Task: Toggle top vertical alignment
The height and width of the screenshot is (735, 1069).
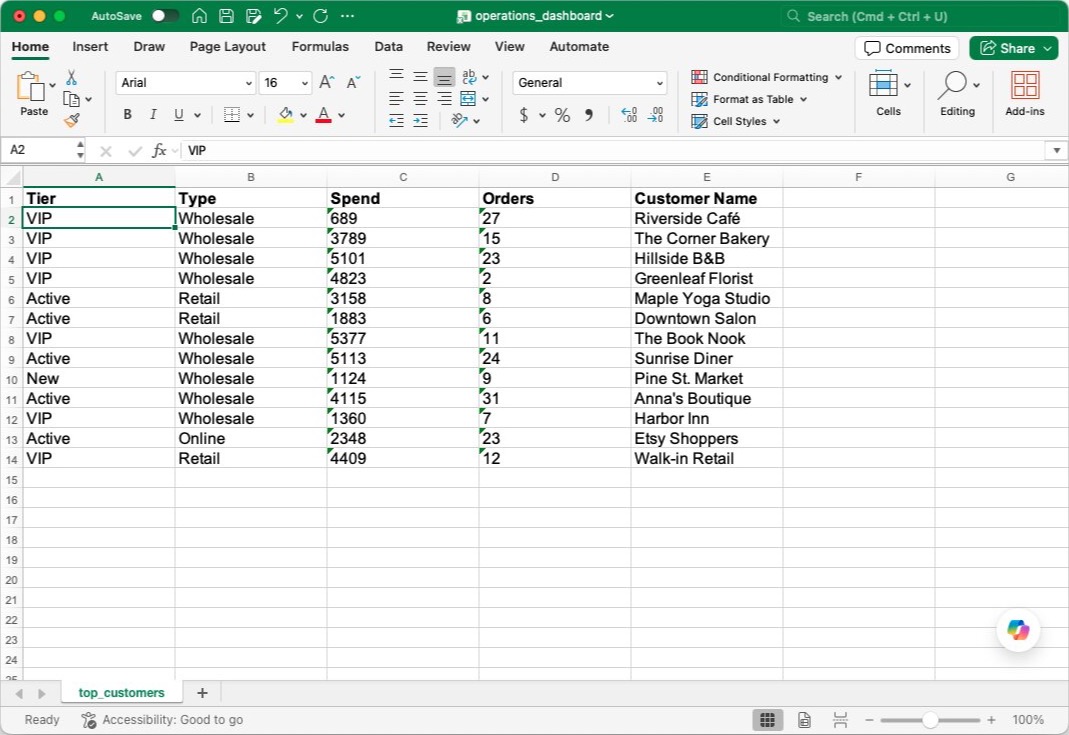Action: coord(396,76)
